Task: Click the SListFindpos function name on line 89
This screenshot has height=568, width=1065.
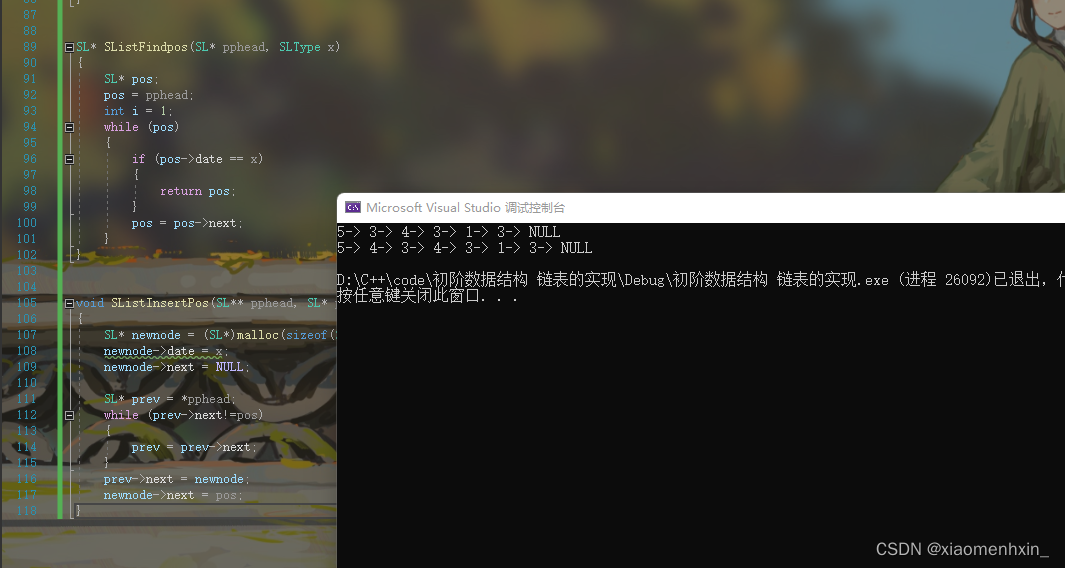Action: (145, 47)
